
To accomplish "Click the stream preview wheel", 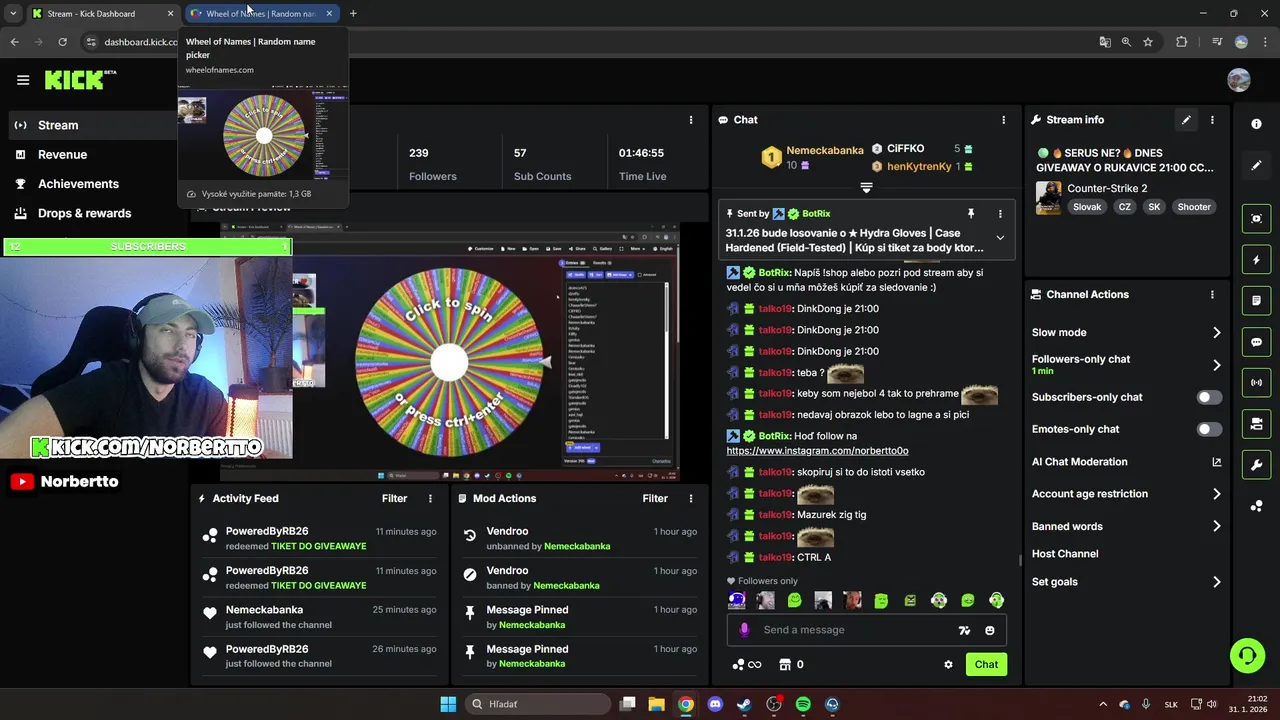I will coord(450,362).
